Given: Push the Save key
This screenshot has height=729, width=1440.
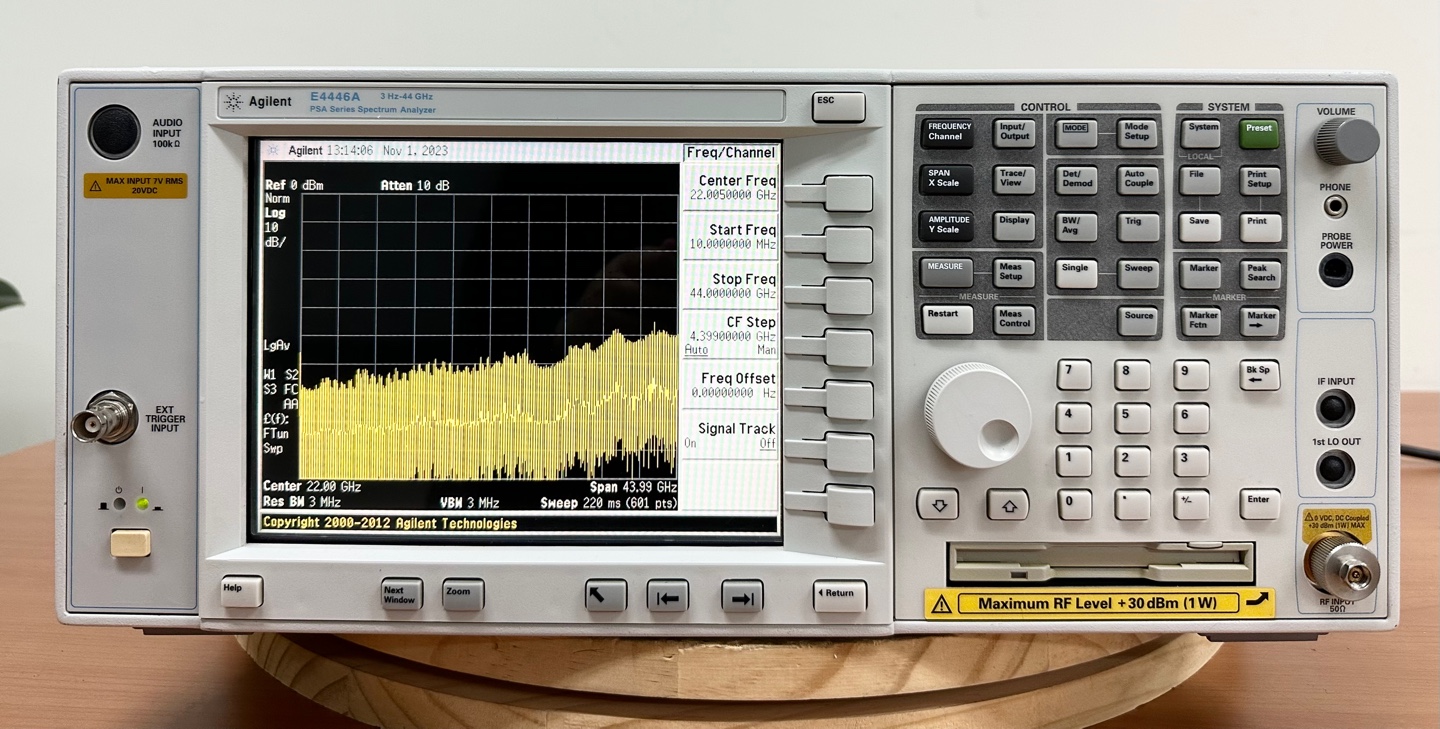Looking at the screenshot, I should (x=1200, y=227).
